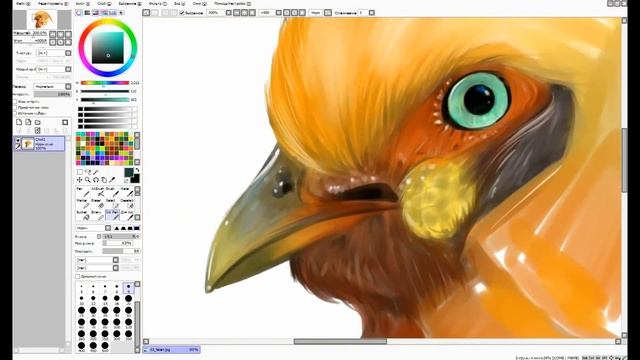The height and width of the screenshot is (360, 640).
Task: Choose brush size preset 20
Action: pos(128,299)
